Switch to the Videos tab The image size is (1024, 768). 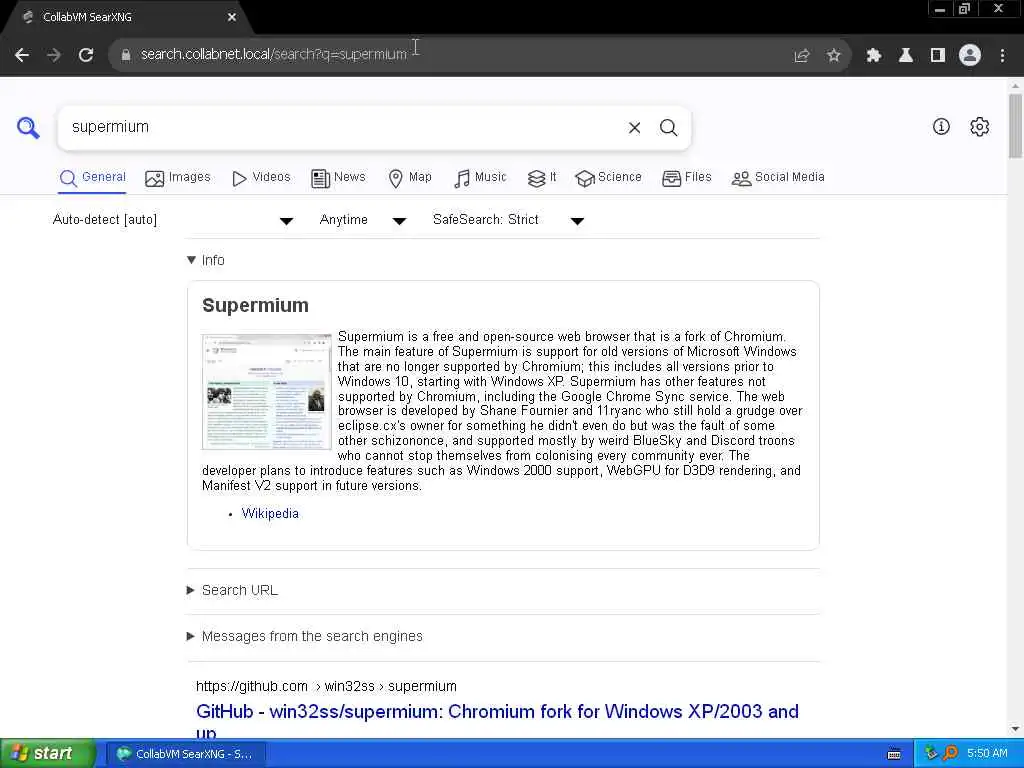click(261, 178)
